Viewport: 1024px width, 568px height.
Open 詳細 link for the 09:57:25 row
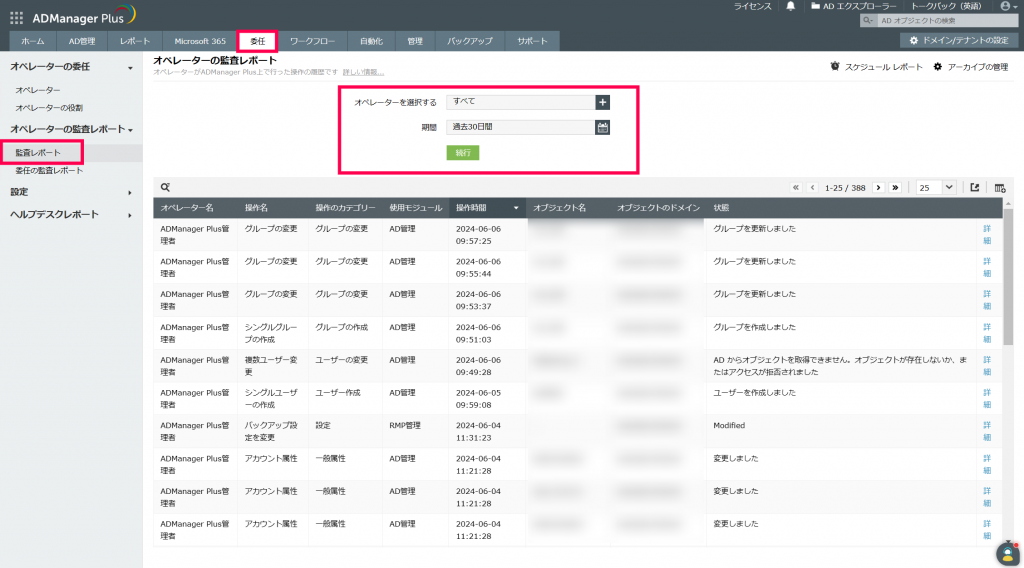point(987,235)
